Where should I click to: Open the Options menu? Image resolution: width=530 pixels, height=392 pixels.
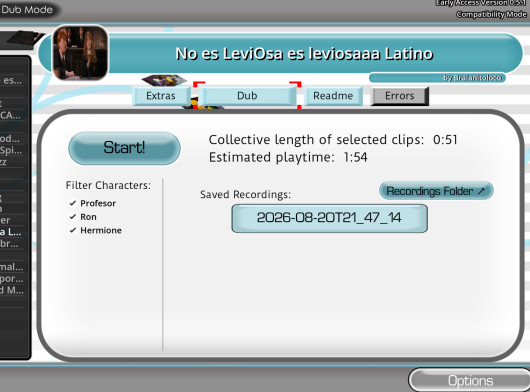[x=470, y=381]
